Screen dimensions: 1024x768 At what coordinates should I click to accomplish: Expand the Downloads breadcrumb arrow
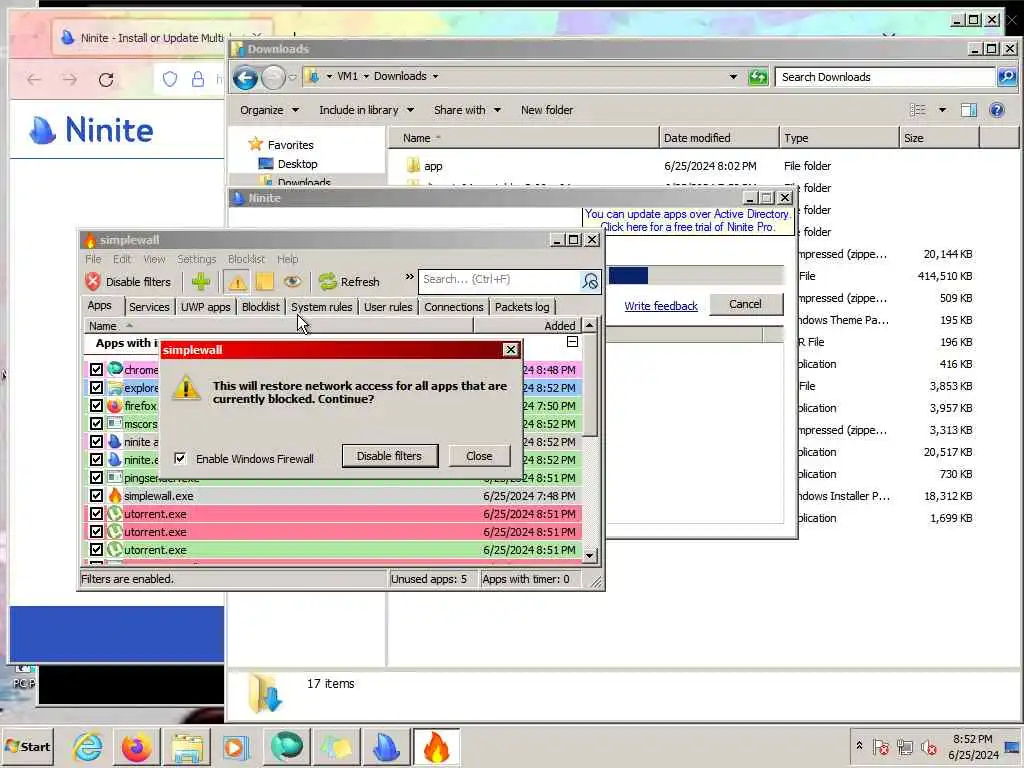(x=436, y=76)
